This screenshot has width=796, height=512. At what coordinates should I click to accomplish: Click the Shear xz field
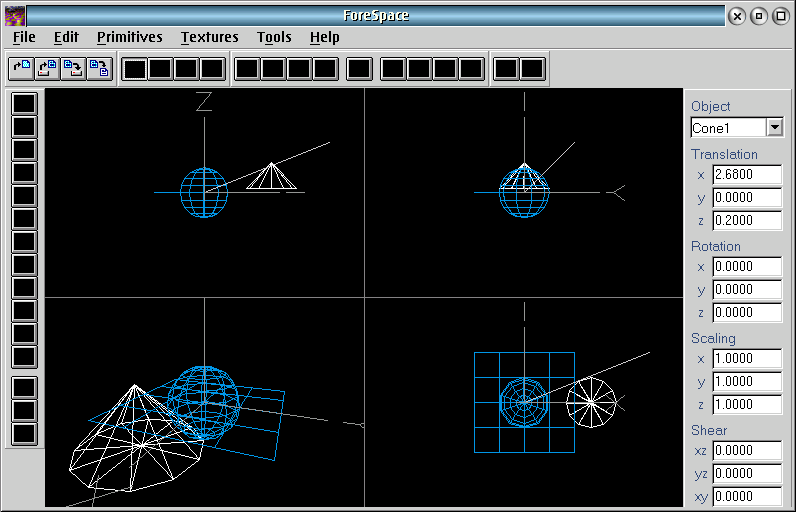pyautogui.click(x=747, y=451)
